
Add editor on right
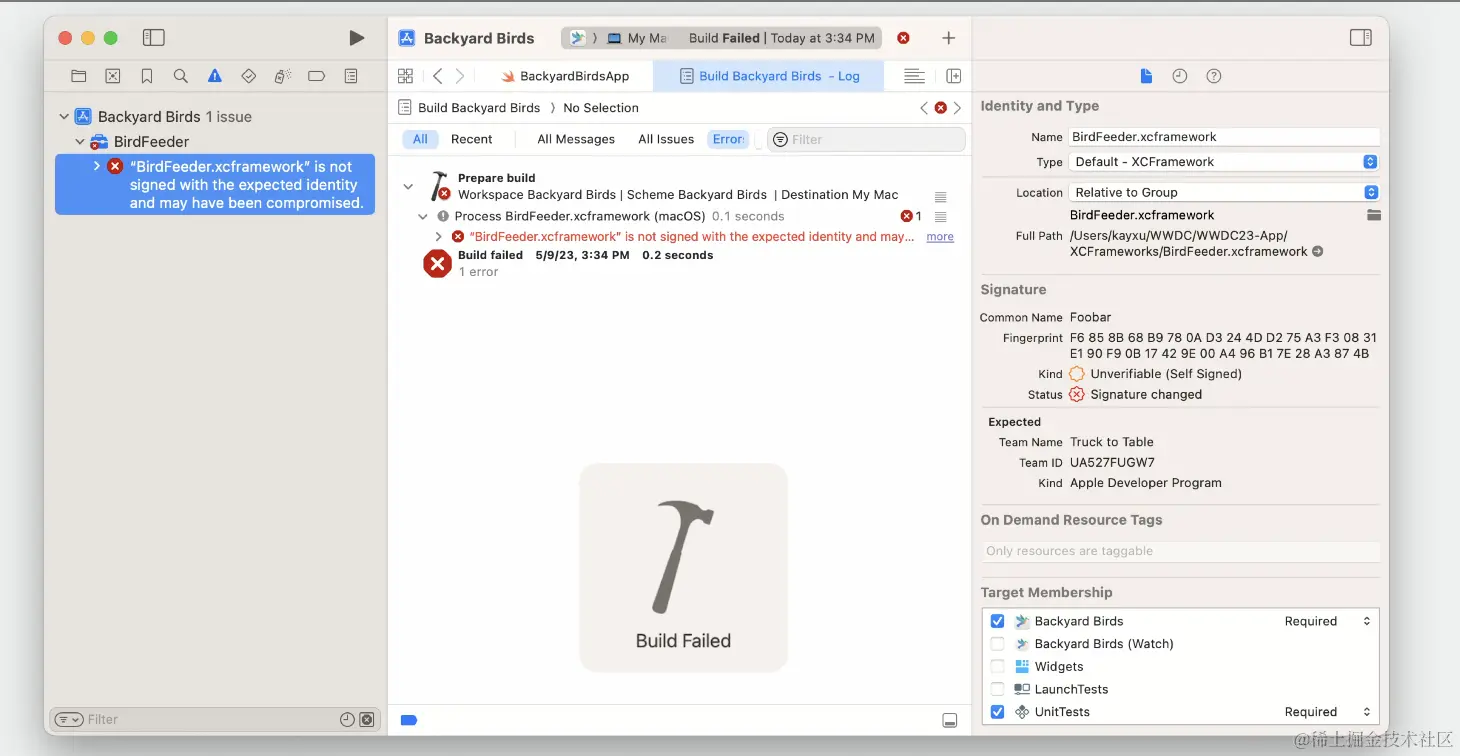[954, 76]
